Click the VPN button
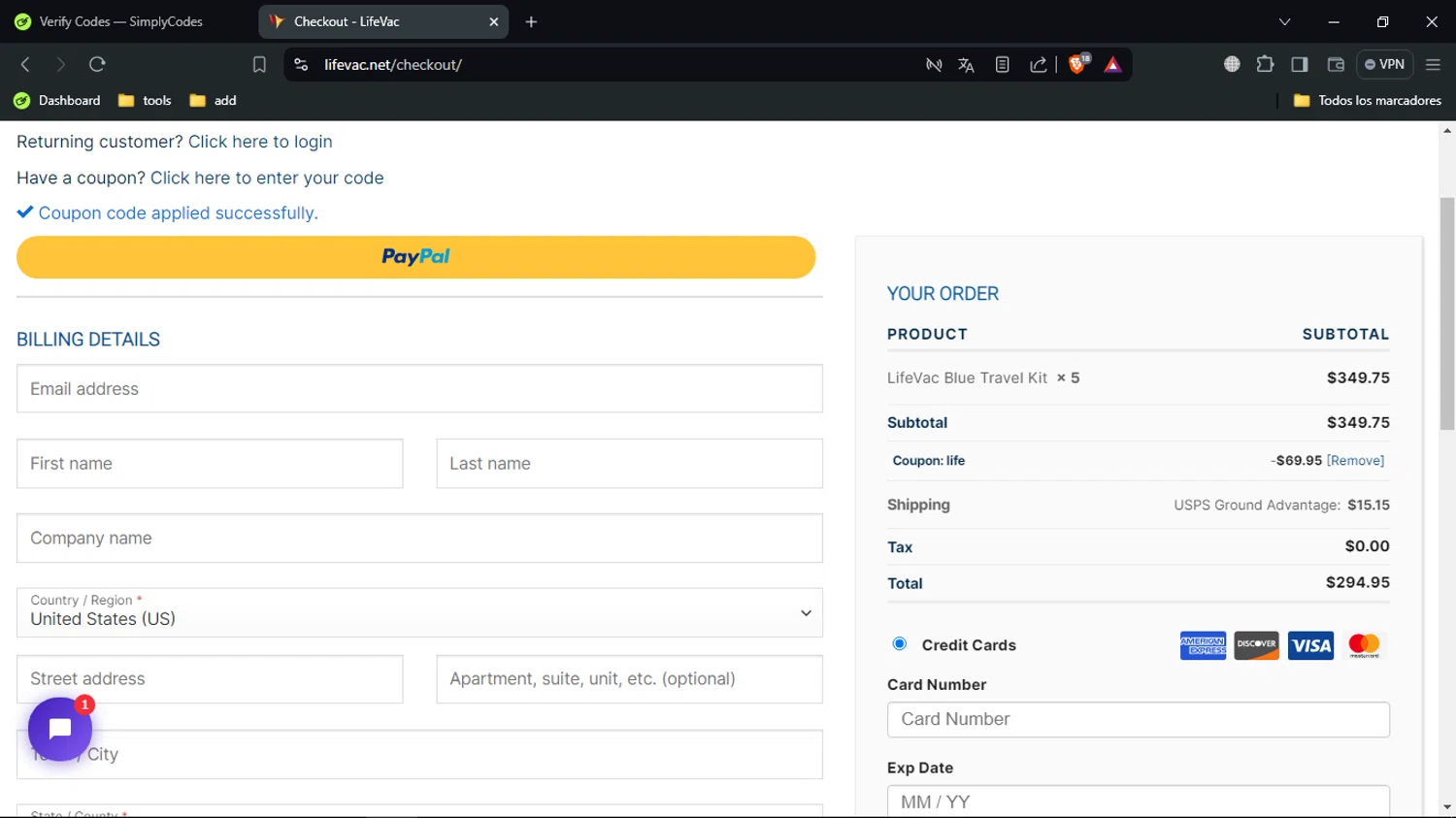The width and height of the screenshot is (1456, 818). (x=1385, y=64)
